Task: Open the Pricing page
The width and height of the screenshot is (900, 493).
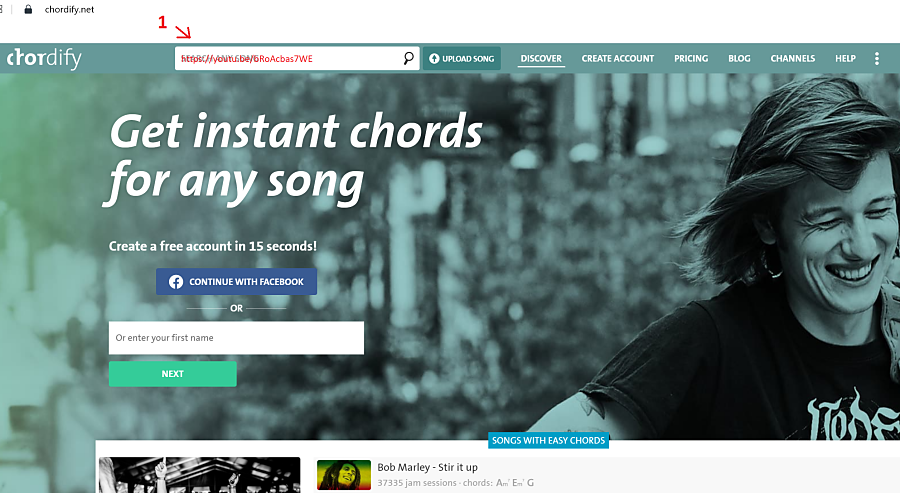Action: point(691,59)
